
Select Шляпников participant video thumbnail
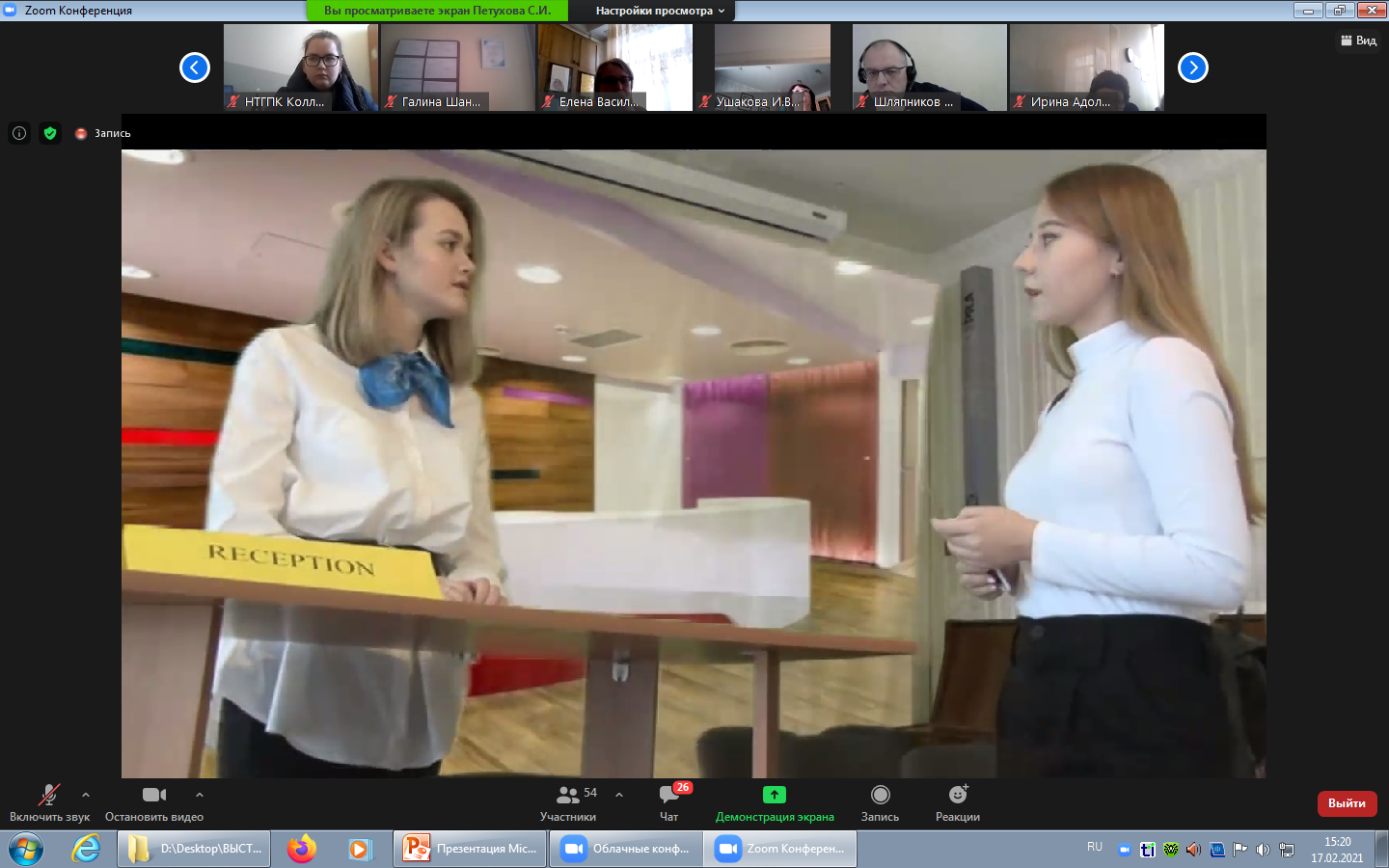point(930,68)
